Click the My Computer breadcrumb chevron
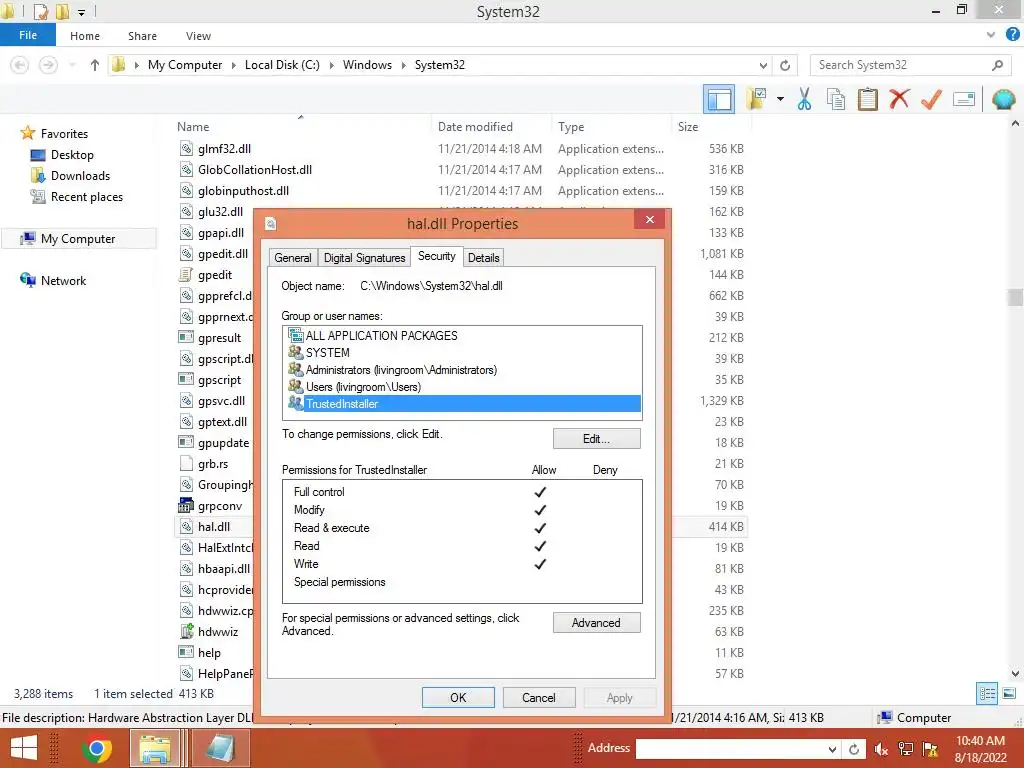Screen dimensions: 1024x768 click(x=233, y=65)
